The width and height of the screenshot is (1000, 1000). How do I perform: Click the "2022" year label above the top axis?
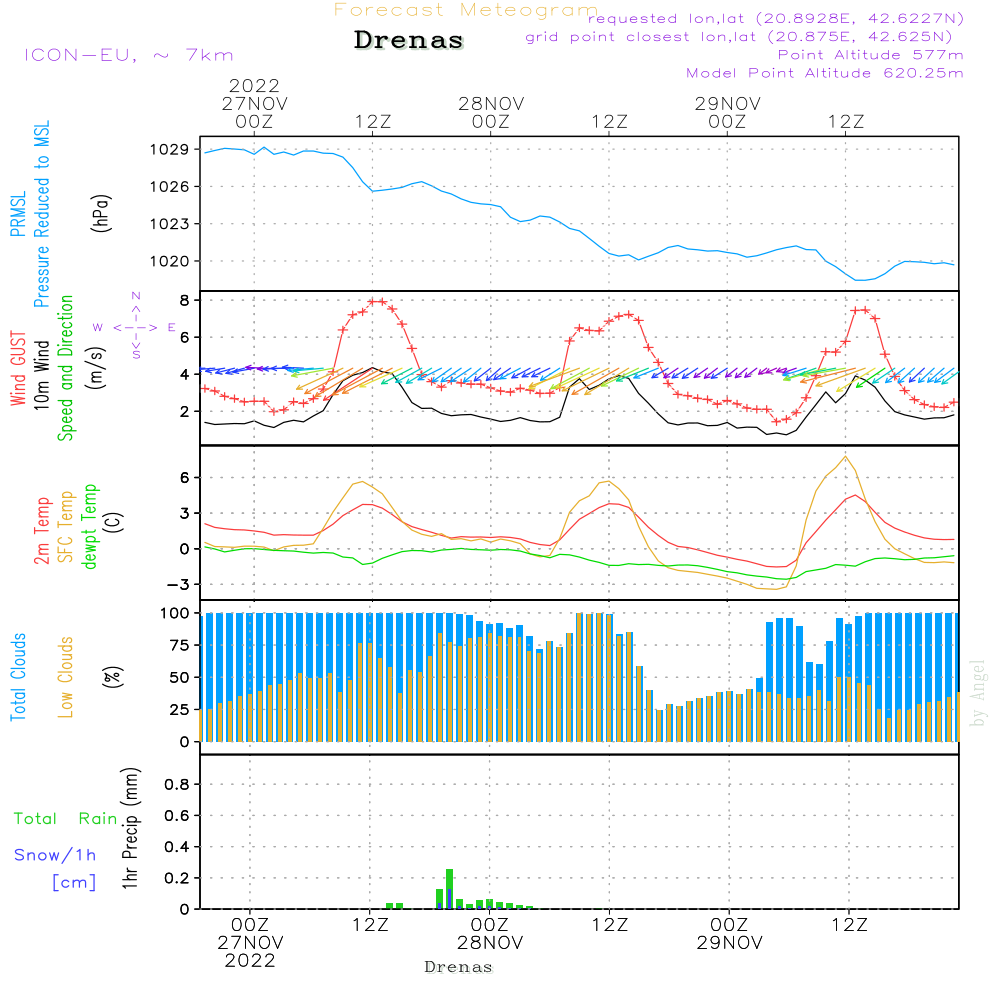[254, 86]
